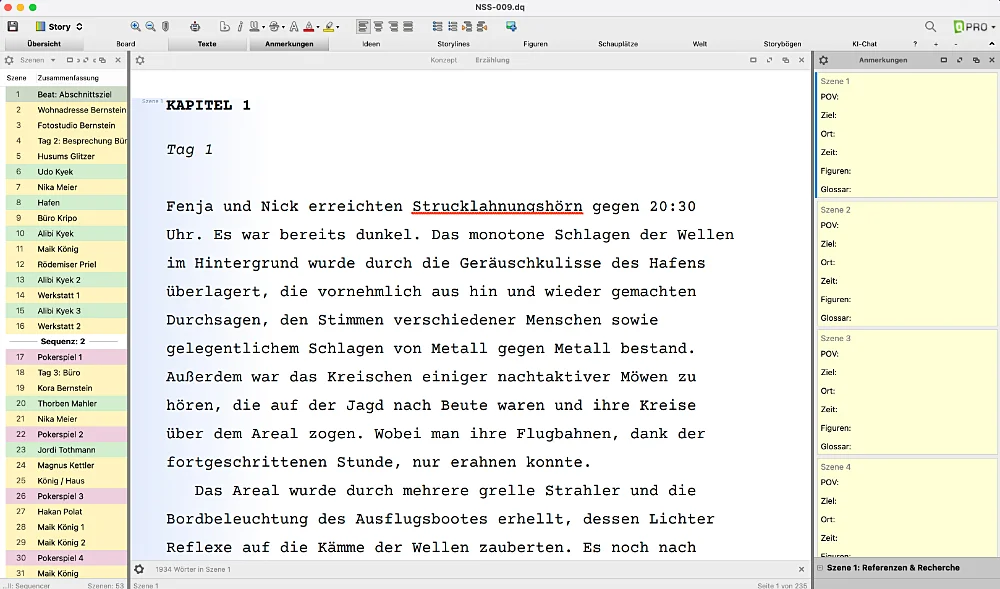This screenshot has width=1000, height=589.
Task: Click the misspelled word Strucklahnungshörn
Action: (497, 207)
